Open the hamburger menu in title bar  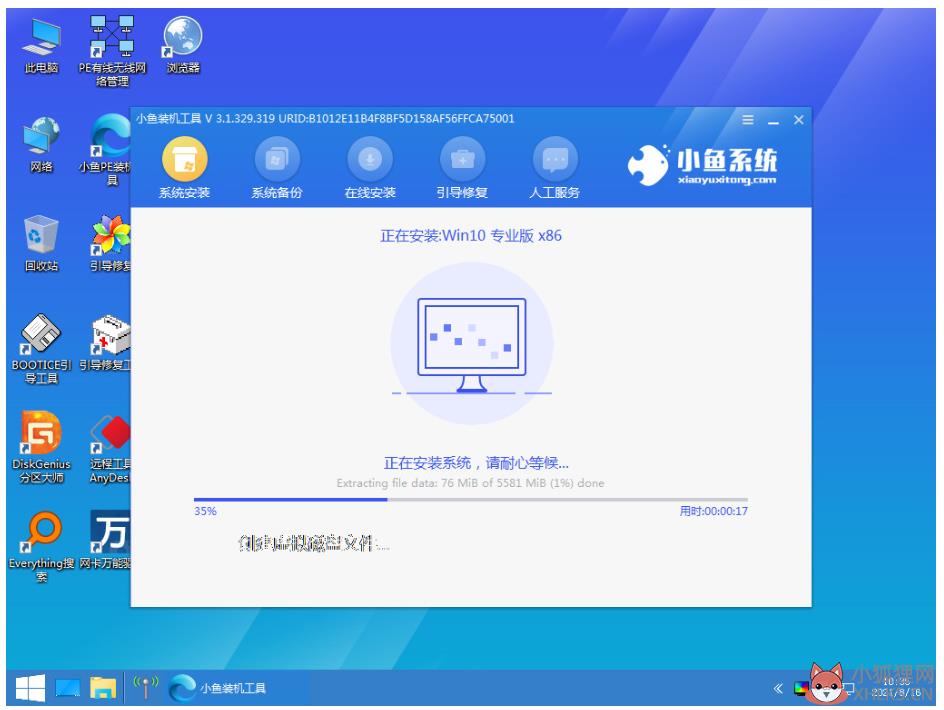click(748, 120)
